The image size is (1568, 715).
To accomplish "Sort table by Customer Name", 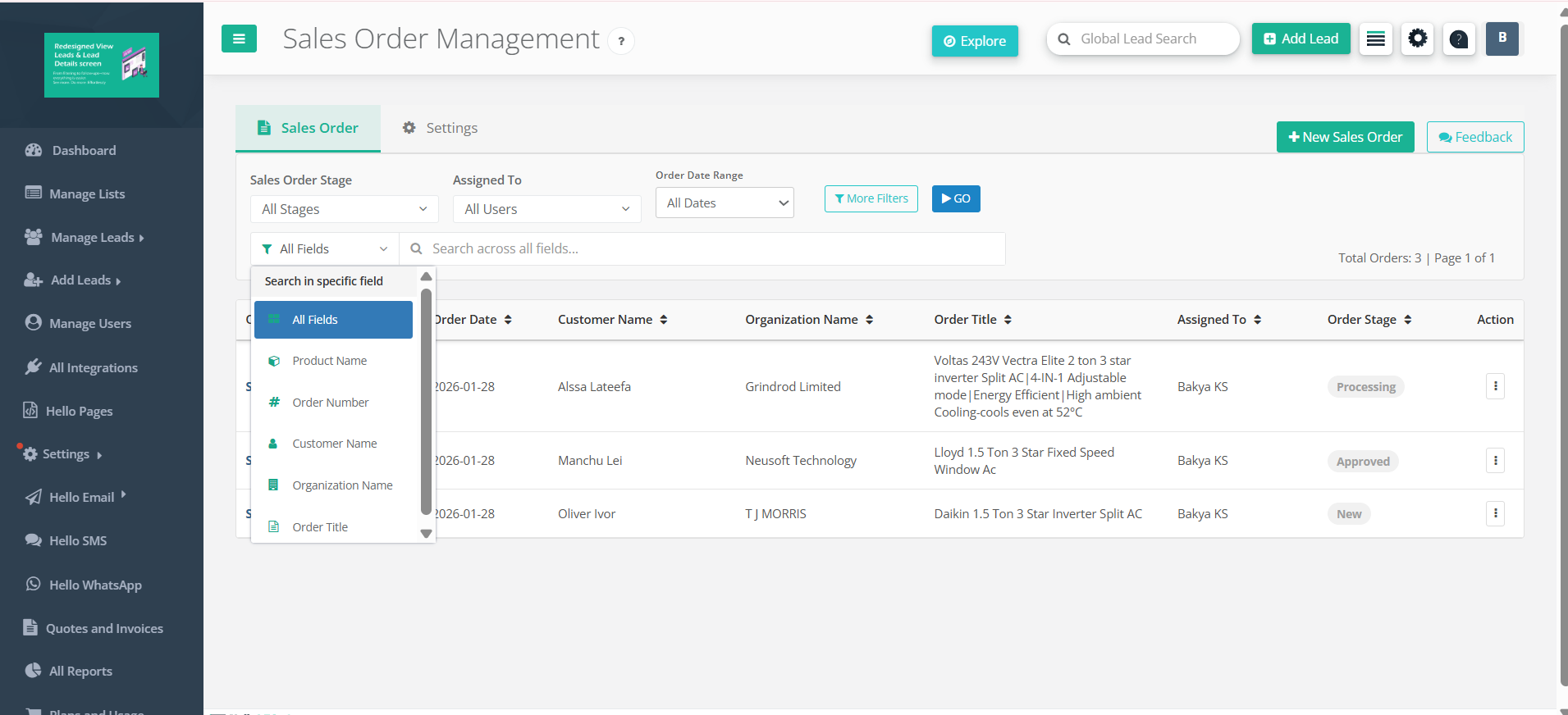I will (x=613, y=320).
